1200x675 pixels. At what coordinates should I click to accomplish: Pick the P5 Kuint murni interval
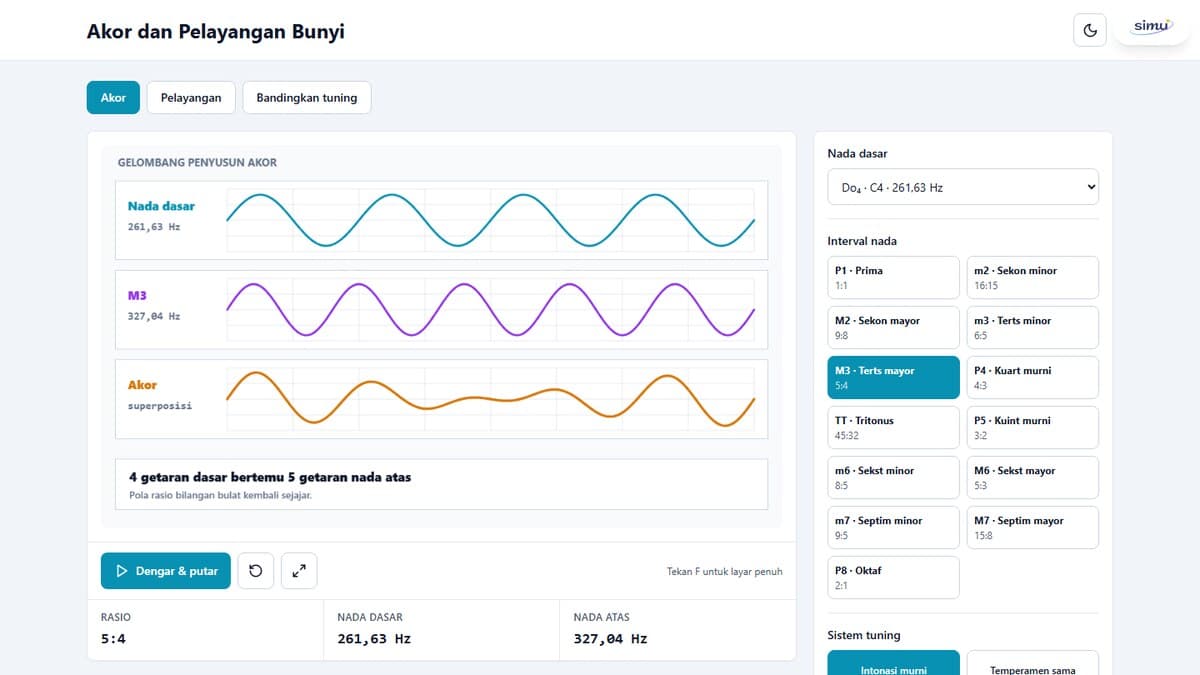[x=1032, y=427]
